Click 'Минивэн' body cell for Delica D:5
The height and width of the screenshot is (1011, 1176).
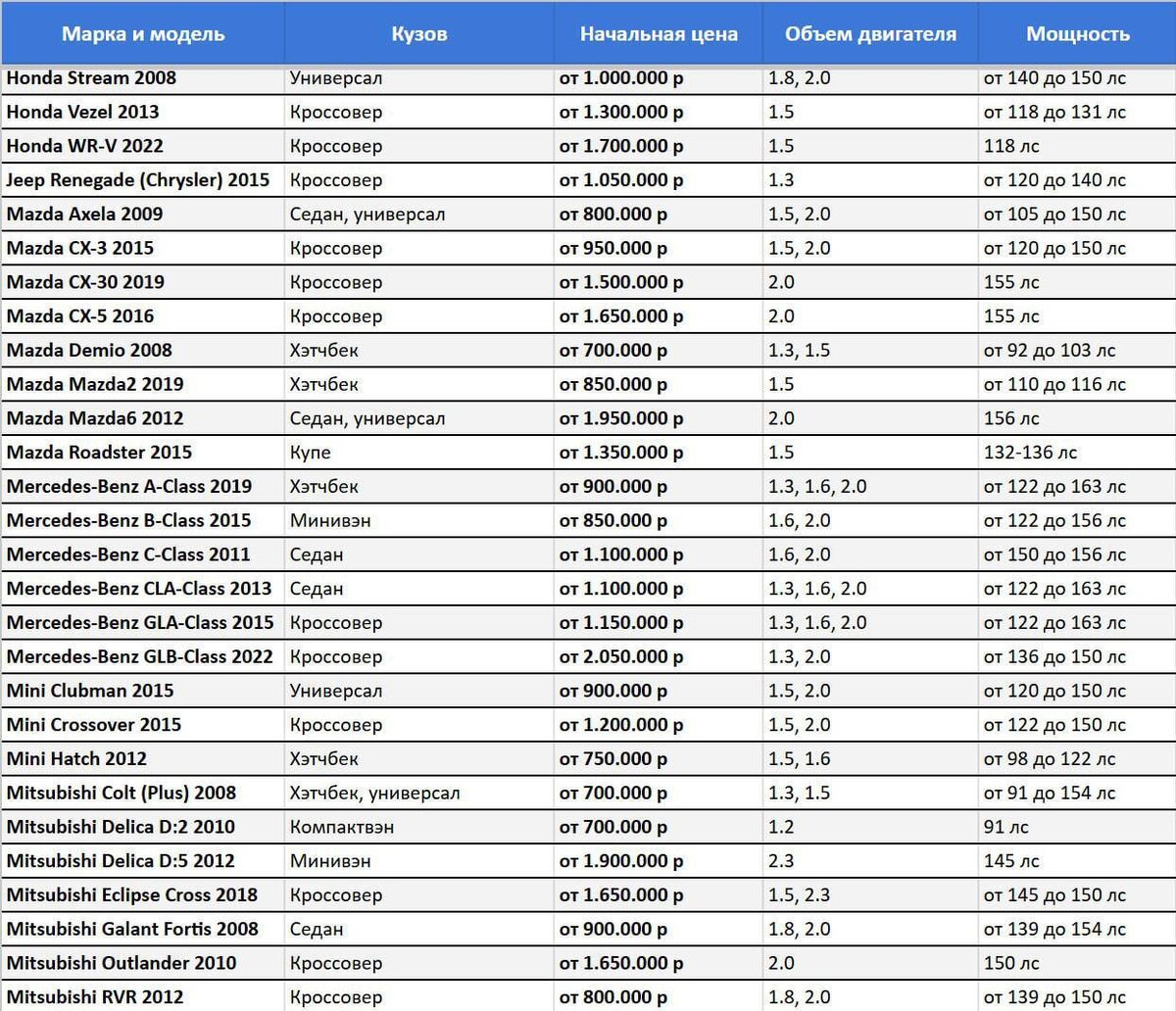(x=419, y=861)
